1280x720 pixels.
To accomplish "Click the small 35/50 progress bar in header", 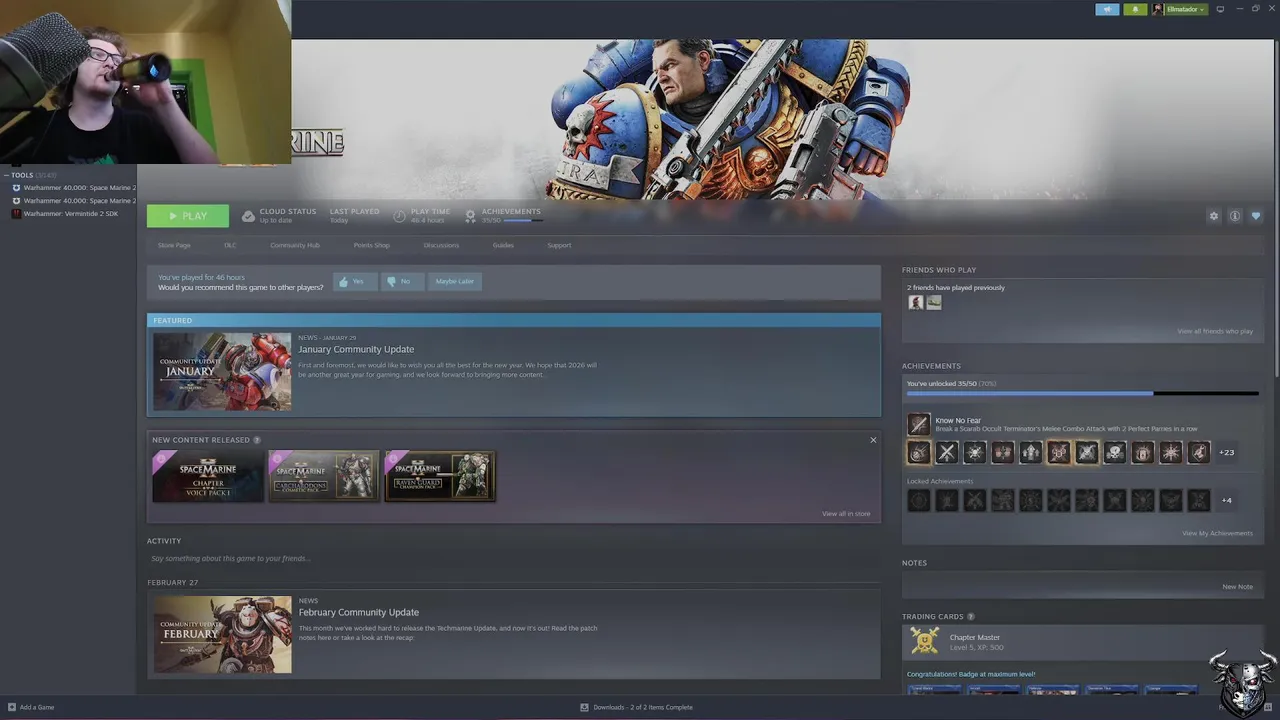I will click(524, 220).
